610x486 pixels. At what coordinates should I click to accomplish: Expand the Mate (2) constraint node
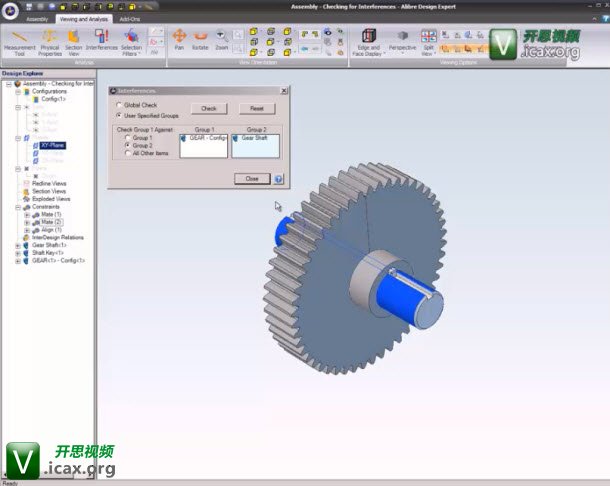[x=27, y=222]
